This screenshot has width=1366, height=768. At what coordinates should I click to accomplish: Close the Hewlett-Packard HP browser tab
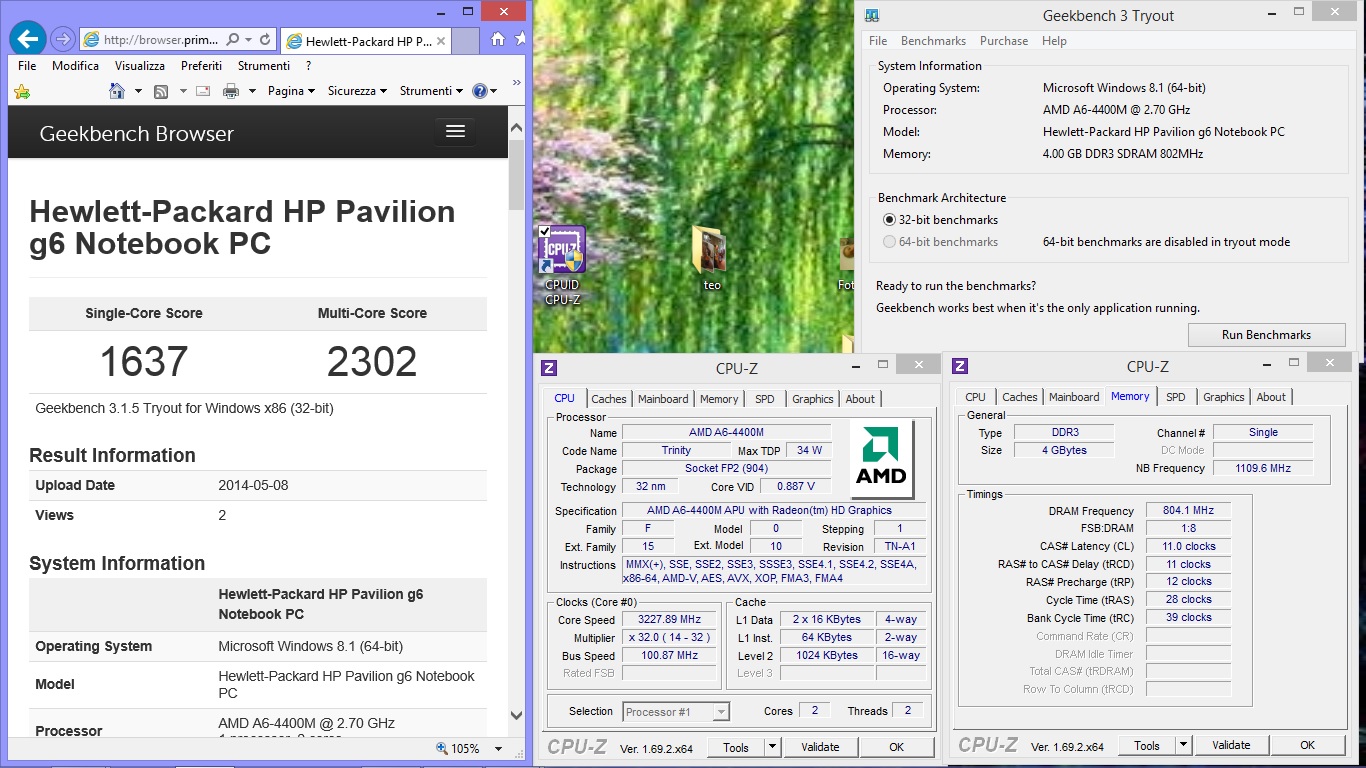pyautogui.click(x=439, y=41)
